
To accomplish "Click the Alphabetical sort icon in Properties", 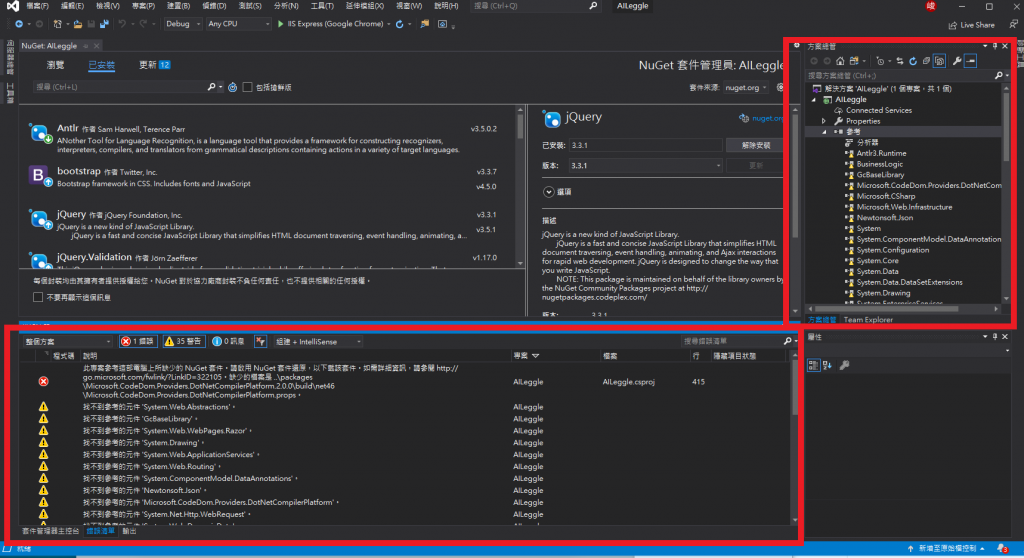I will point(827,365).
